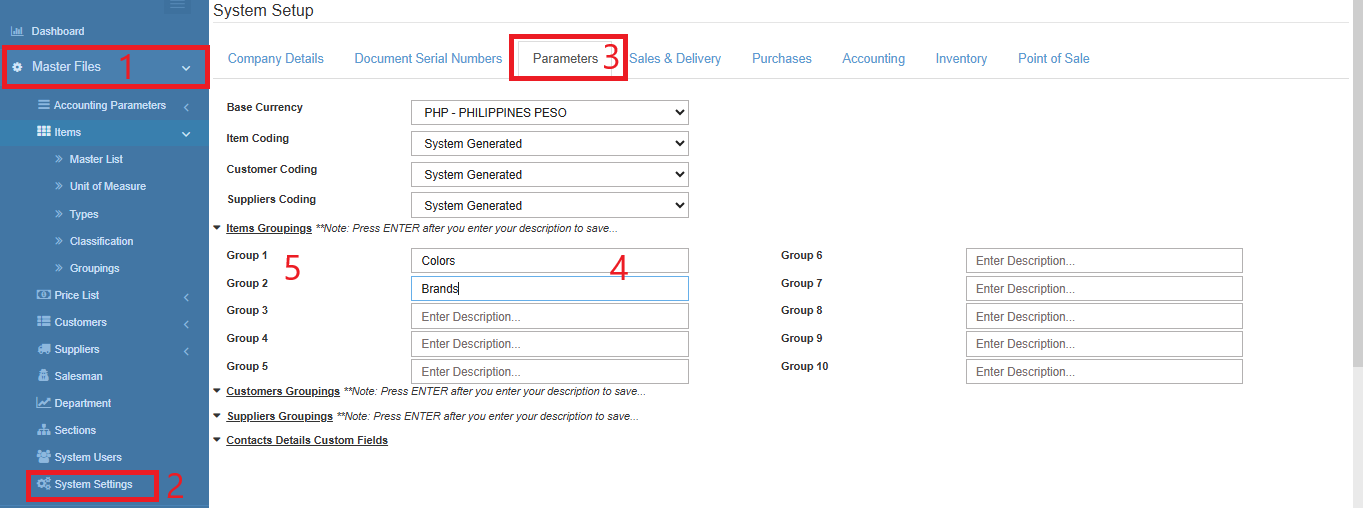The width and height of the screenshot is (1363, 508).
Task: Open Unit of Measure in sidebar
Action: [x=107, y=186]
